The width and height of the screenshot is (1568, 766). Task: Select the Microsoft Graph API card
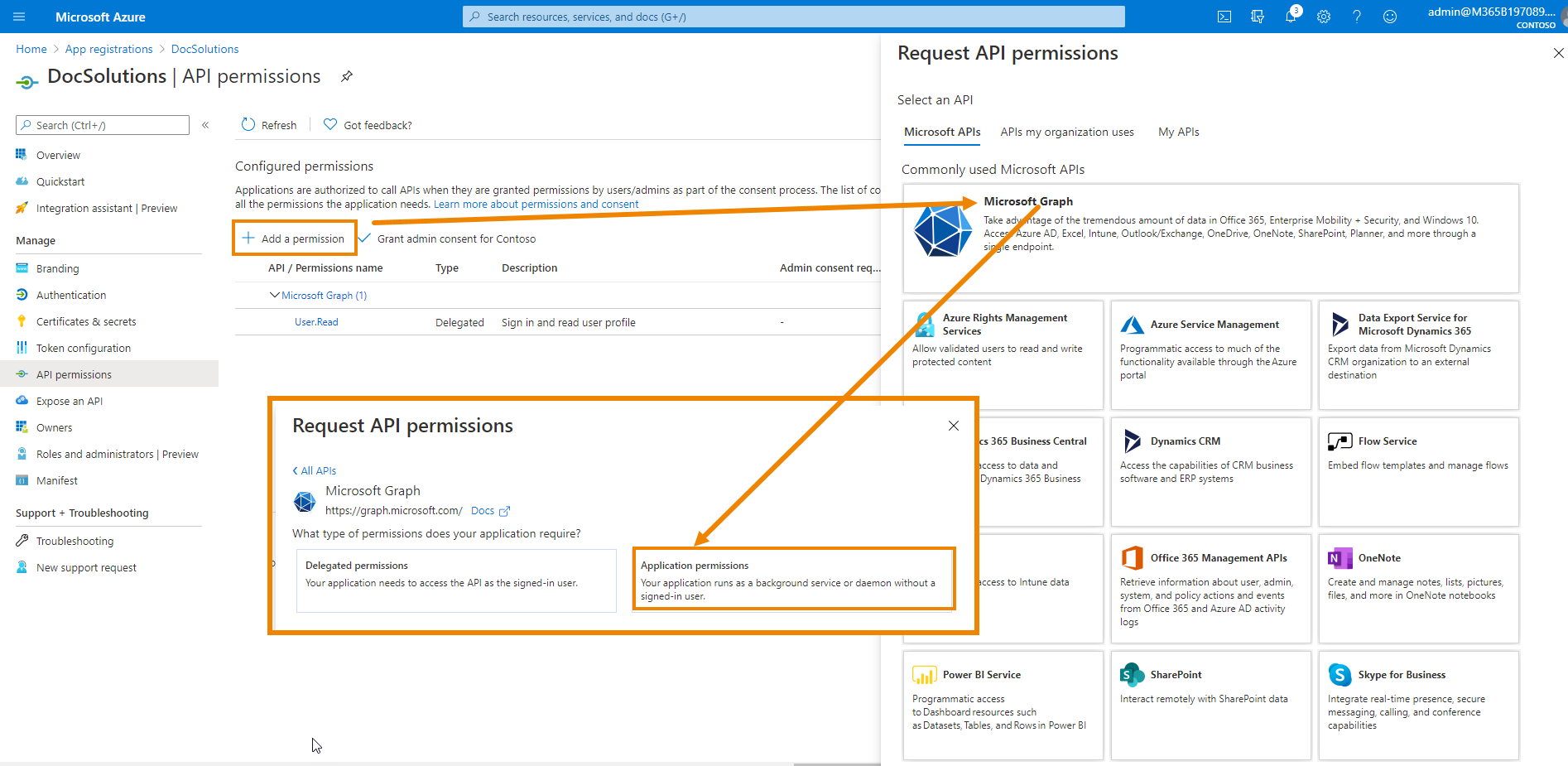point(1210,238)
